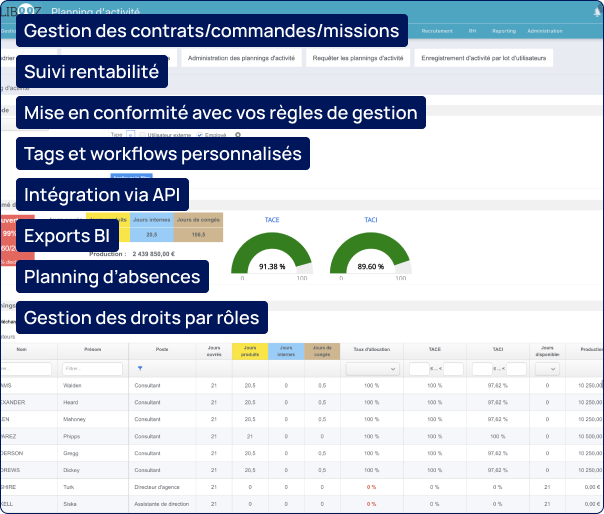Image resolution: width=604 pixels, height=514 pixels.
Task: Open the Taux d'allocation filter dropdown
Action: tap(372, 369)
